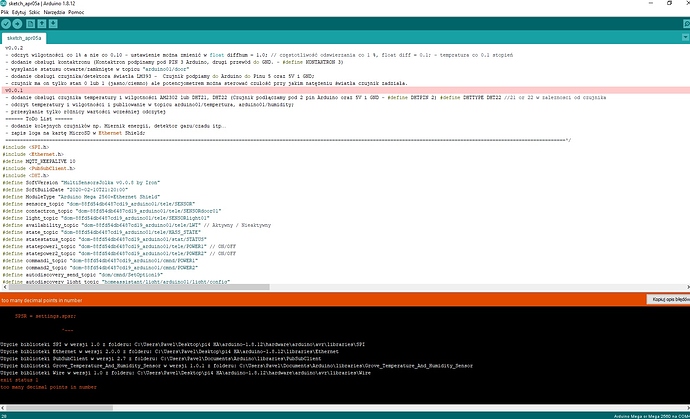This screenshot has width=690, height=419.
Task: Open the Plik menu
Action: (x=5, y=12)
